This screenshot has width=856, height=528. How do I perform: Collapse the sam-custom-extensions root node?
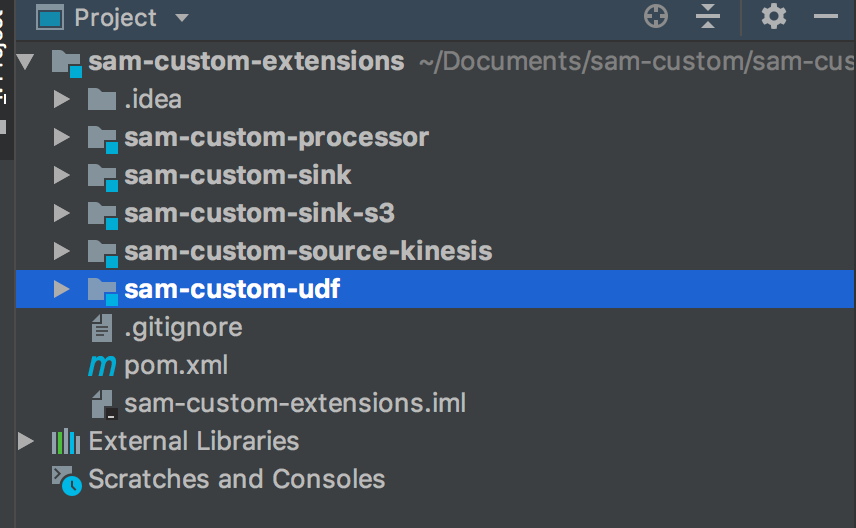[x=26, y=62]
